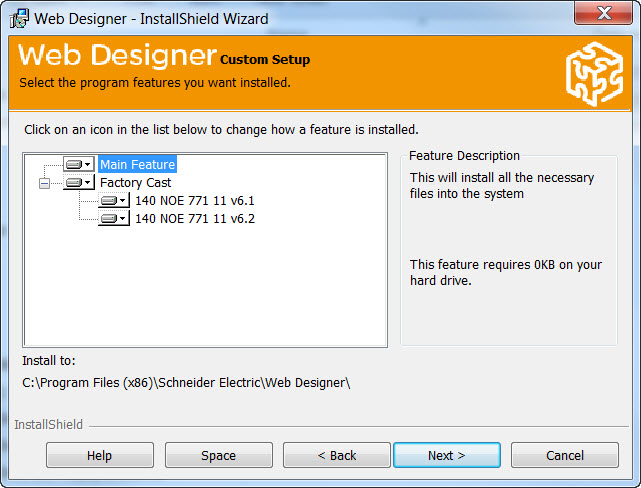Select the 140 NOE 771 11 v6.1 row
This screenshot has width=641, height=488.
195,201
